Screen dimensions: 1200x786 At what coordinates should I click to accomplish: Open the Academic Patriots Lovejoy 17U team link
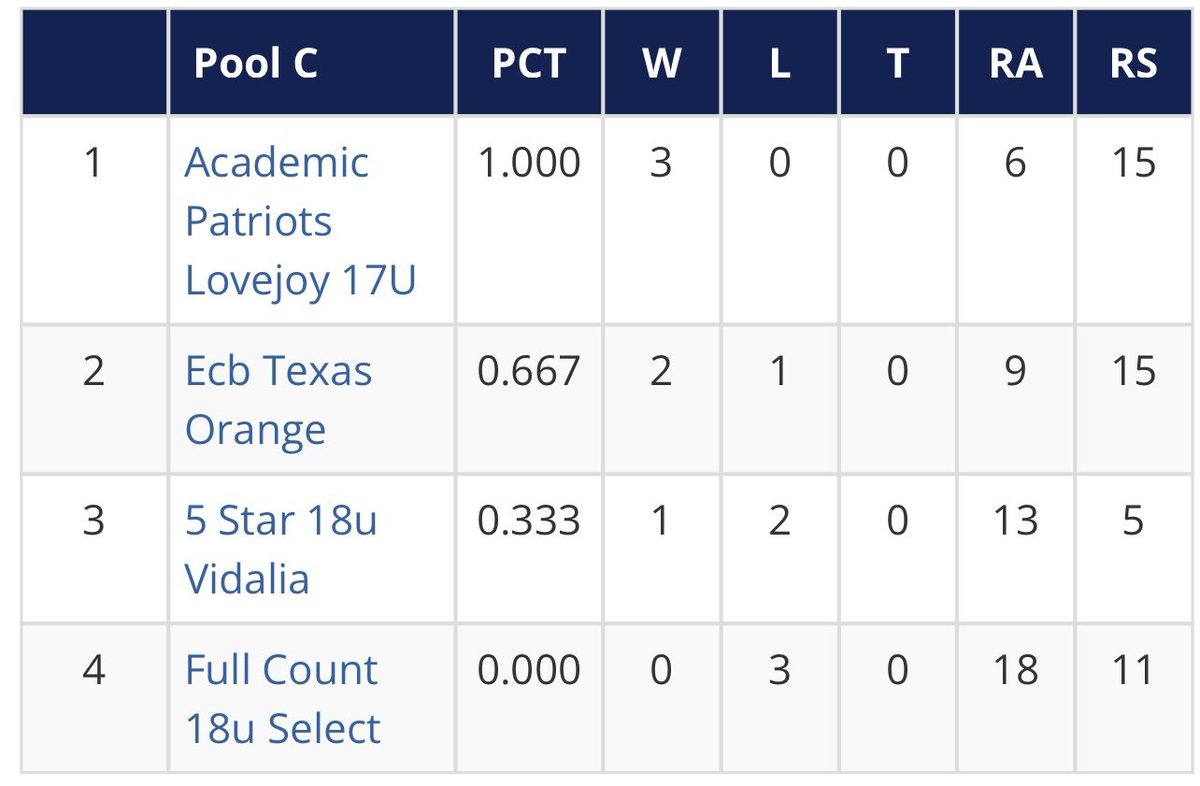(x=300, y=221)
